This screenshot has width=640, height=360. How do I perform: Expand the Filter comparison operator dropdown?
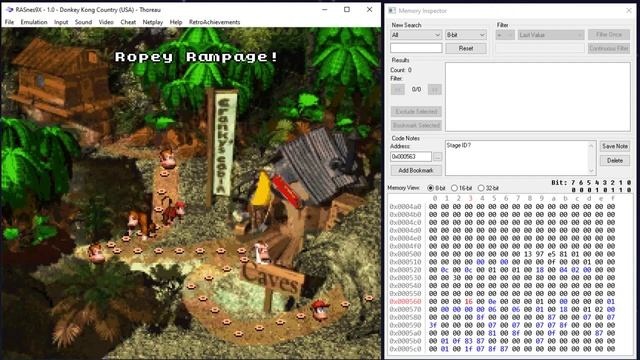coord(505,35)
